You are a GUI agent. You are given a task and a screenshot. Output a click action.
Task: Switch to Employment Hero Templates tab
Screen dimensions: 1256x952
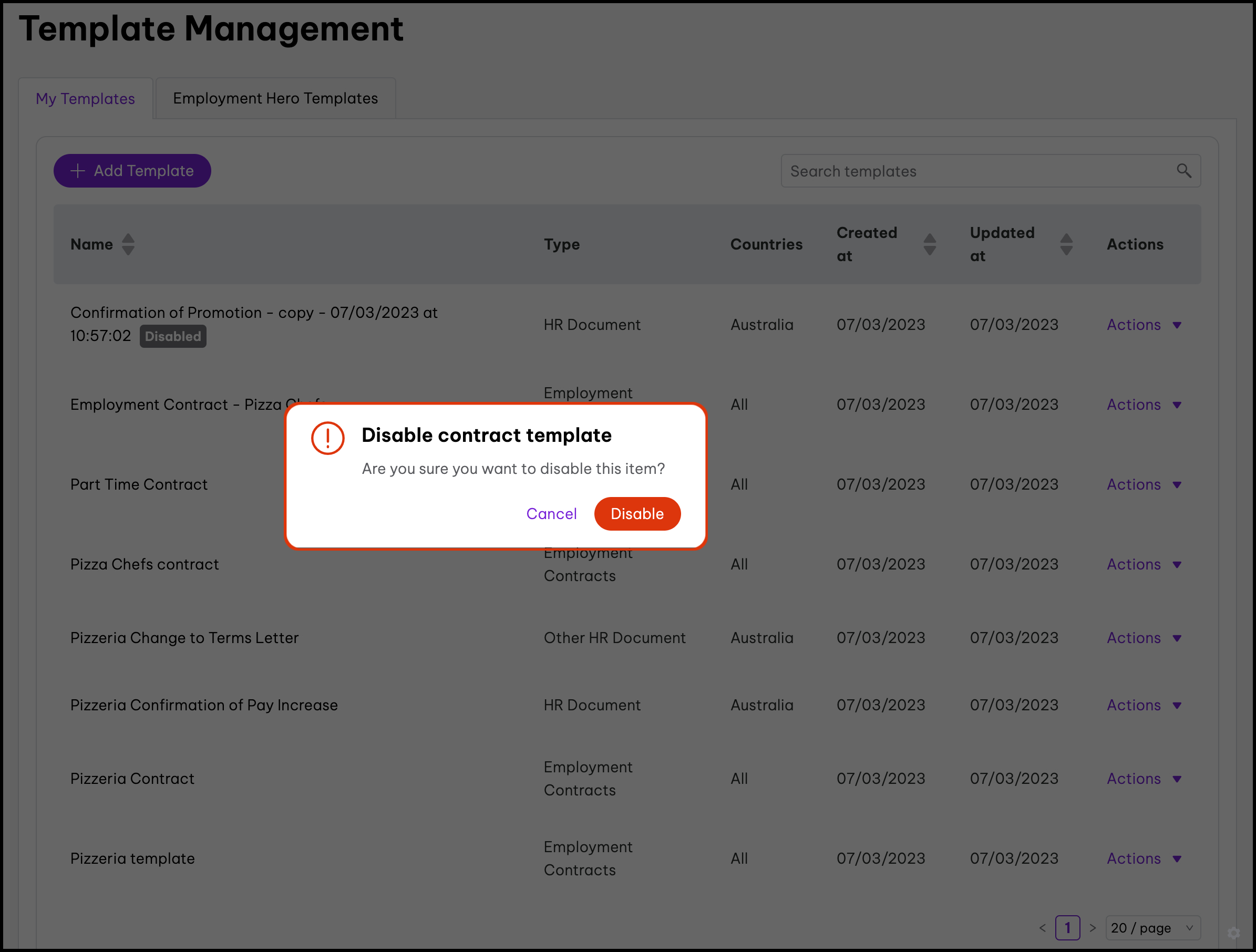[275, 99]
